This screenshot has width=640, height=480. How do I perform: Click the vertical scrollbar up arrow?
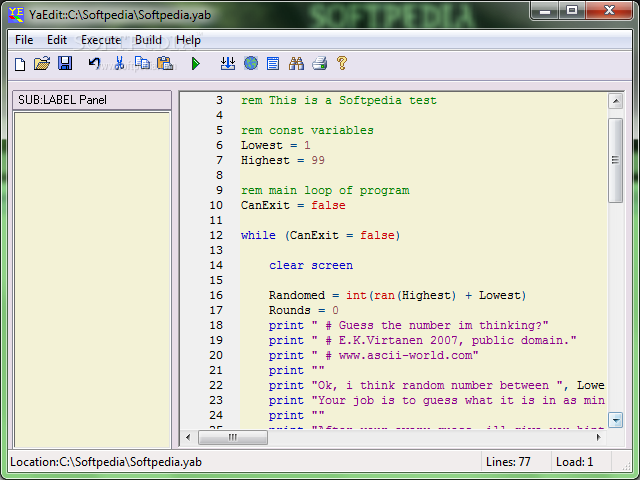(616, 100)
